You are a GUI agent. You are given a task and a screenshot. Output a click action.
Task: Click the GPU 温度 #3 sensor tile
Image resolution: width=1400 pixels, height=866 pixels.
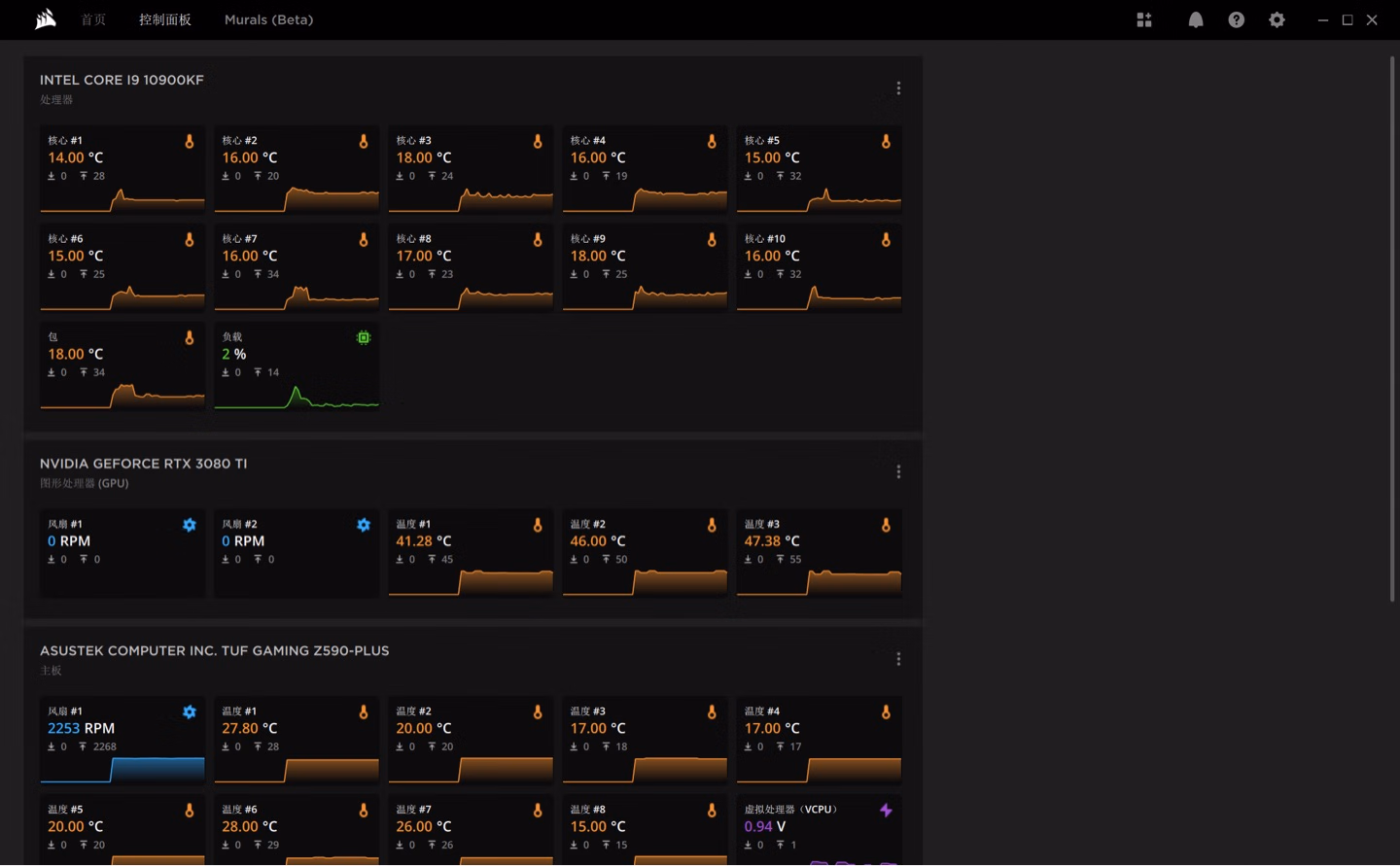click(x=819, y=552)
